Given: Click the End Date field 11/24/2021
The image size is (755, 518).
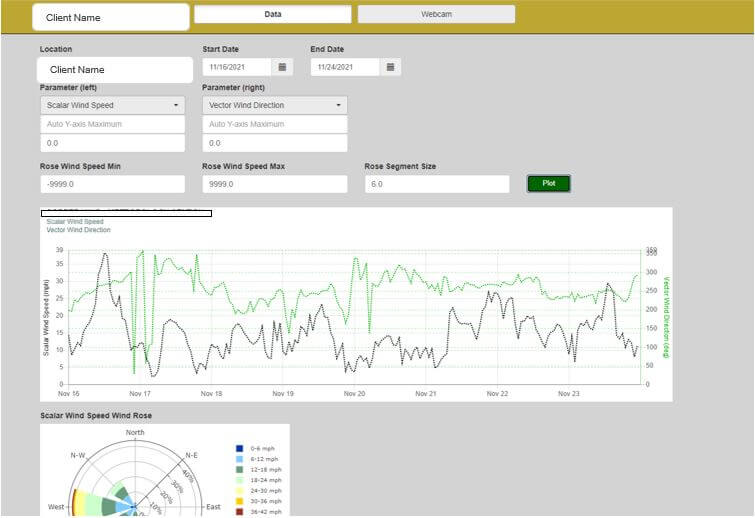Looking at the screenshot, I should point(345,67).
